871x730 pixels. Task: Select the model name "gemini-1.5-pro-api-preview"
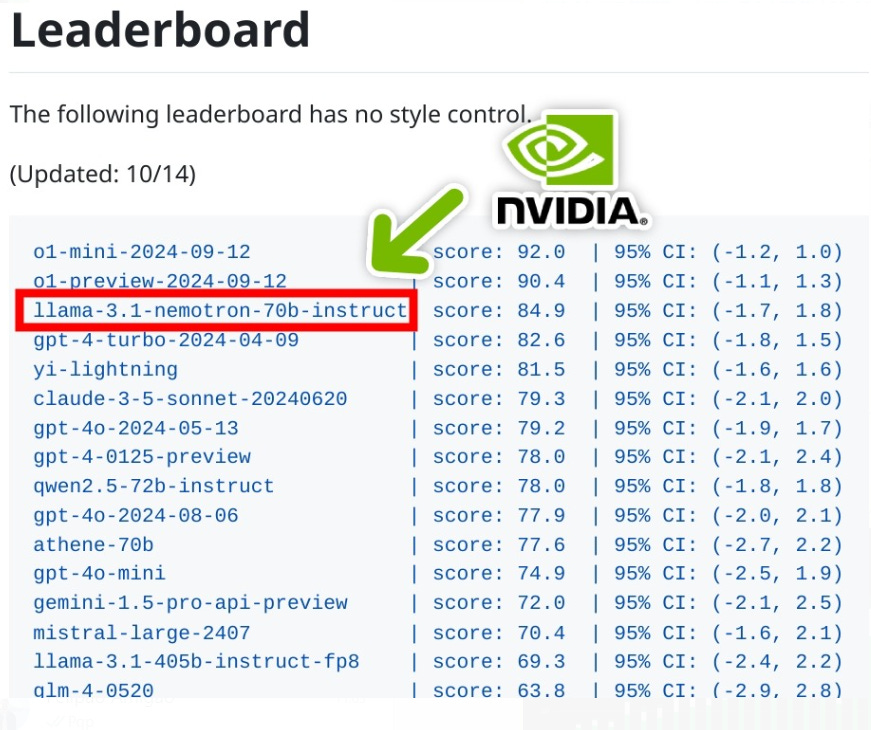(x=190, y=603)
